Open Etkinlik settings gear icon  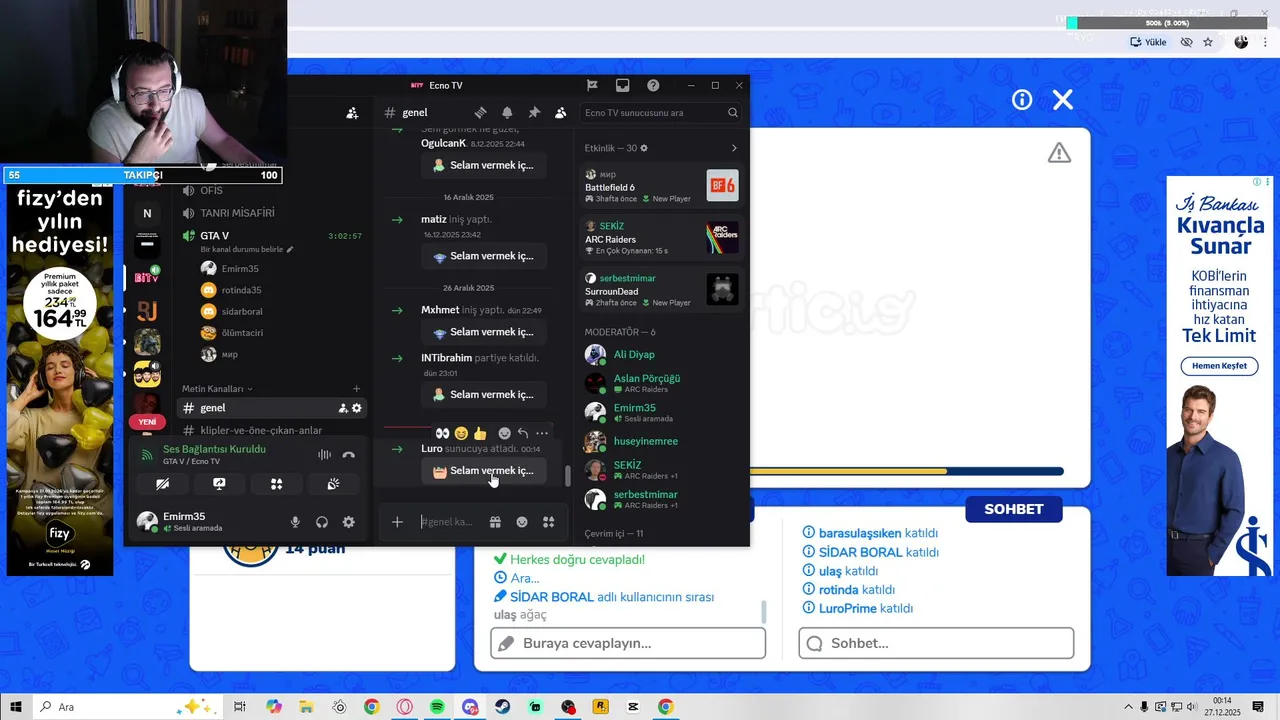click(644, 148)
